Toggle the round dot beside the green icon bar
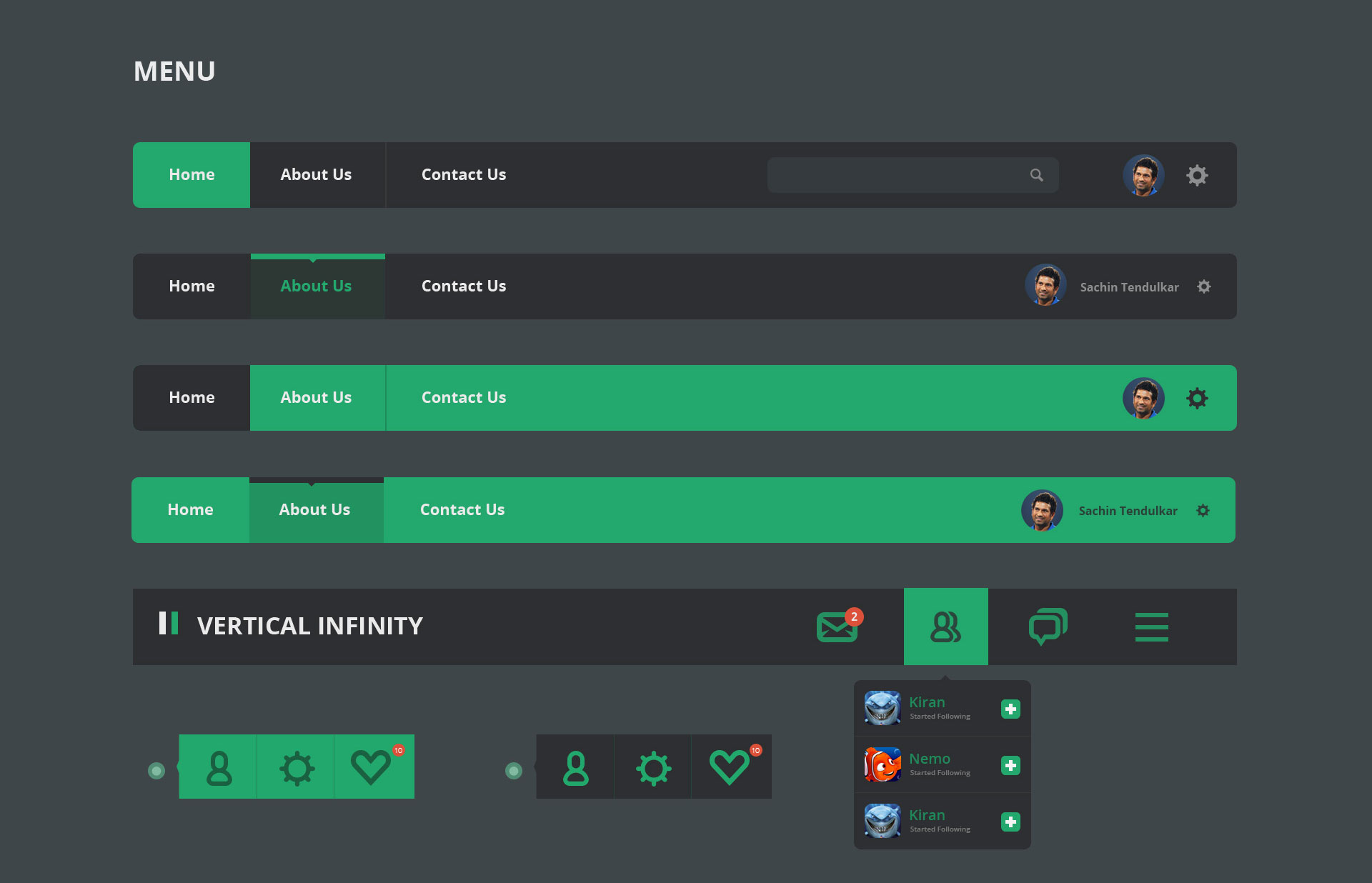Image resolution: width=1372 pixels, height=883 pixels. (x=156, y=770)
